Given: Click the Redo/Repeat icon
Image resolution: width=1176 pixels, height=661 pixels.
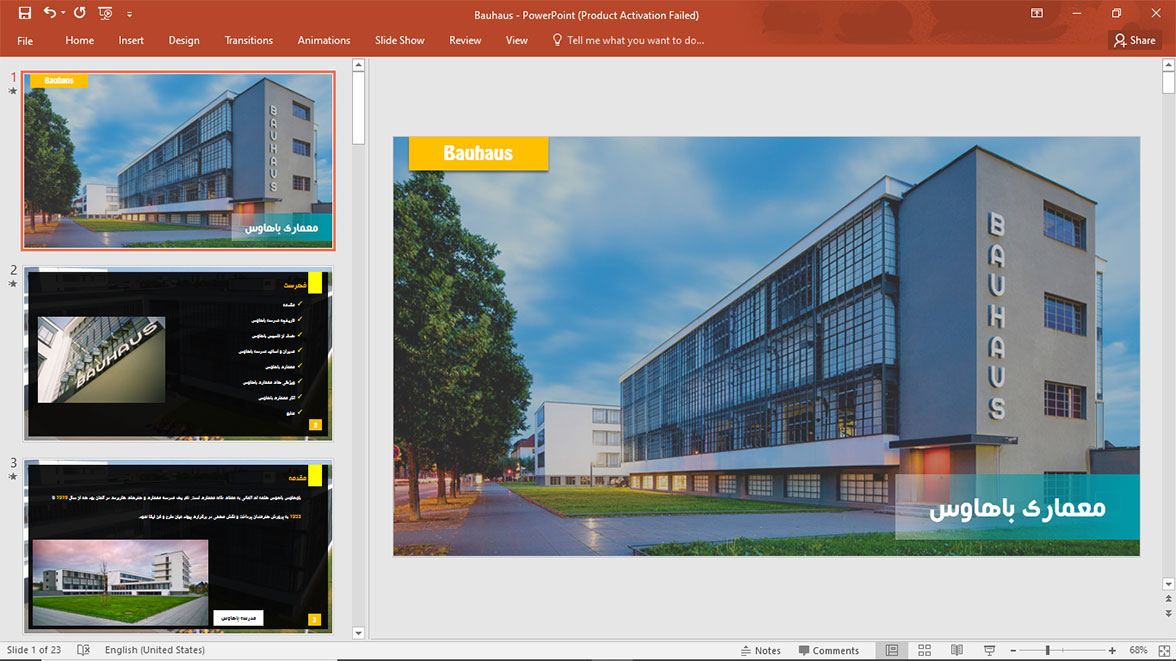Looking at the screenshot, I should (x=80, y=13).
